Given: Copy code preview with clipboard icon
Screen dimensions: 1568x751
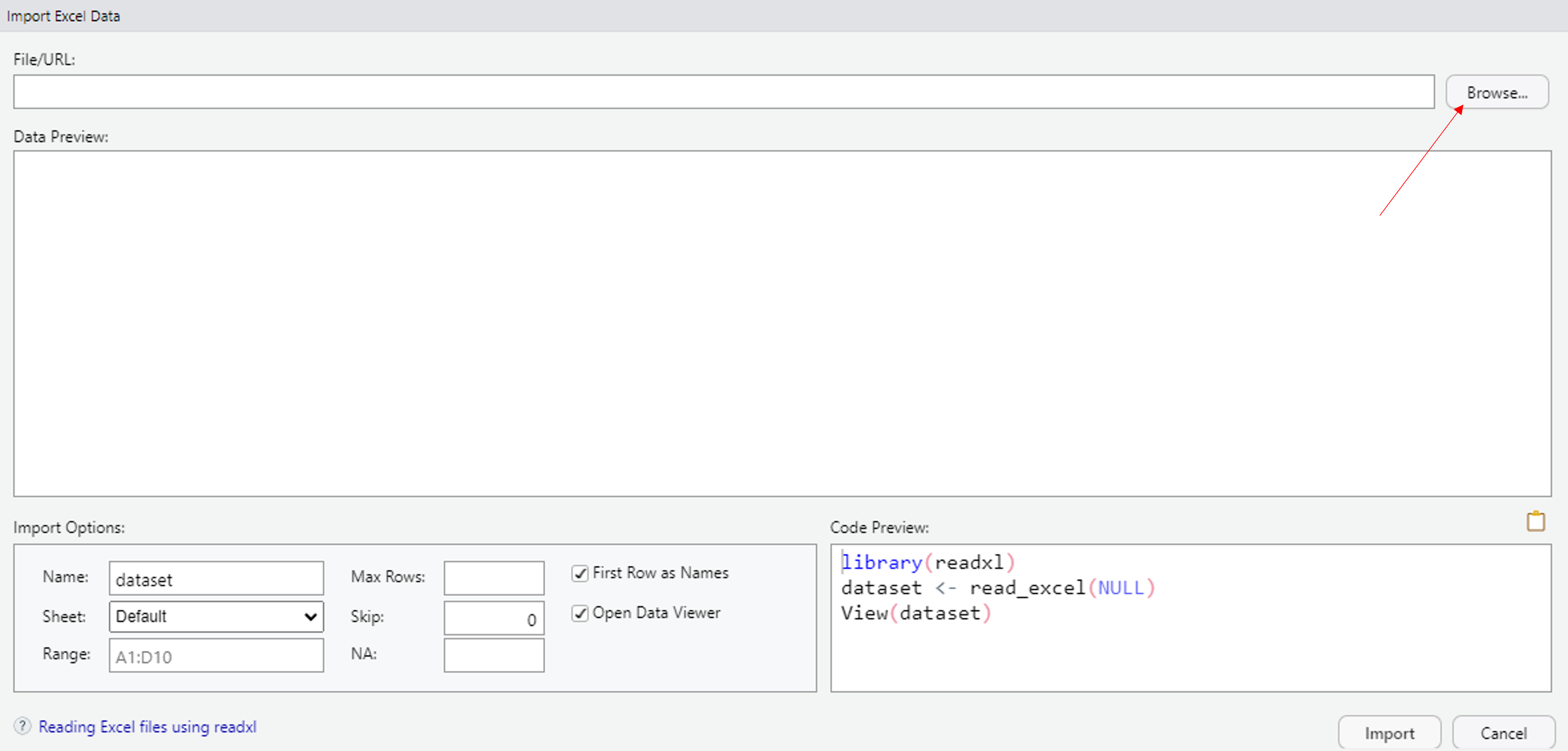Looking at the screenshot, I should click(1536, 521).
